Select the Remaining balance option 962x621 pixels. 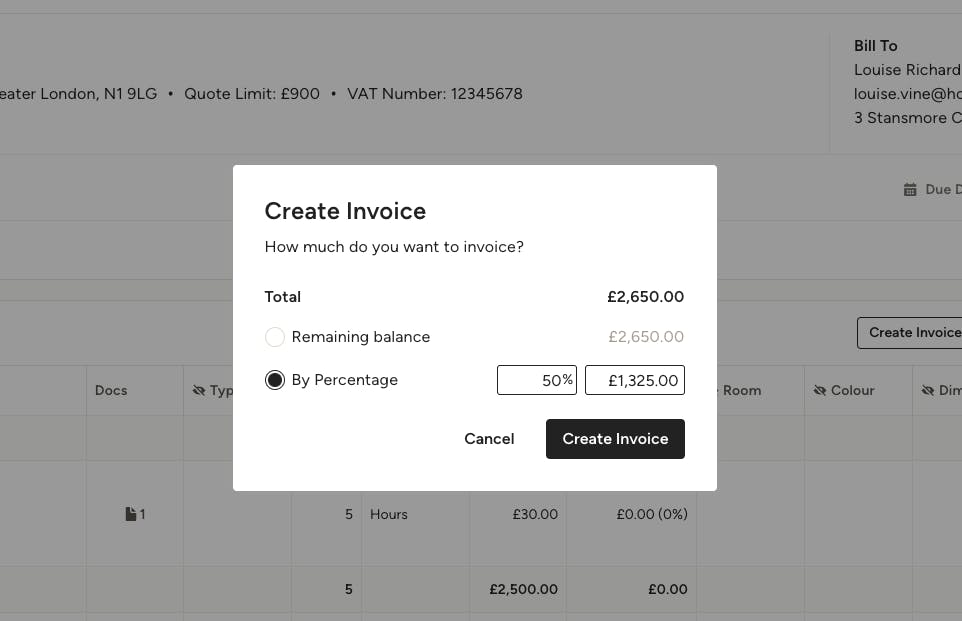(275, 337)
